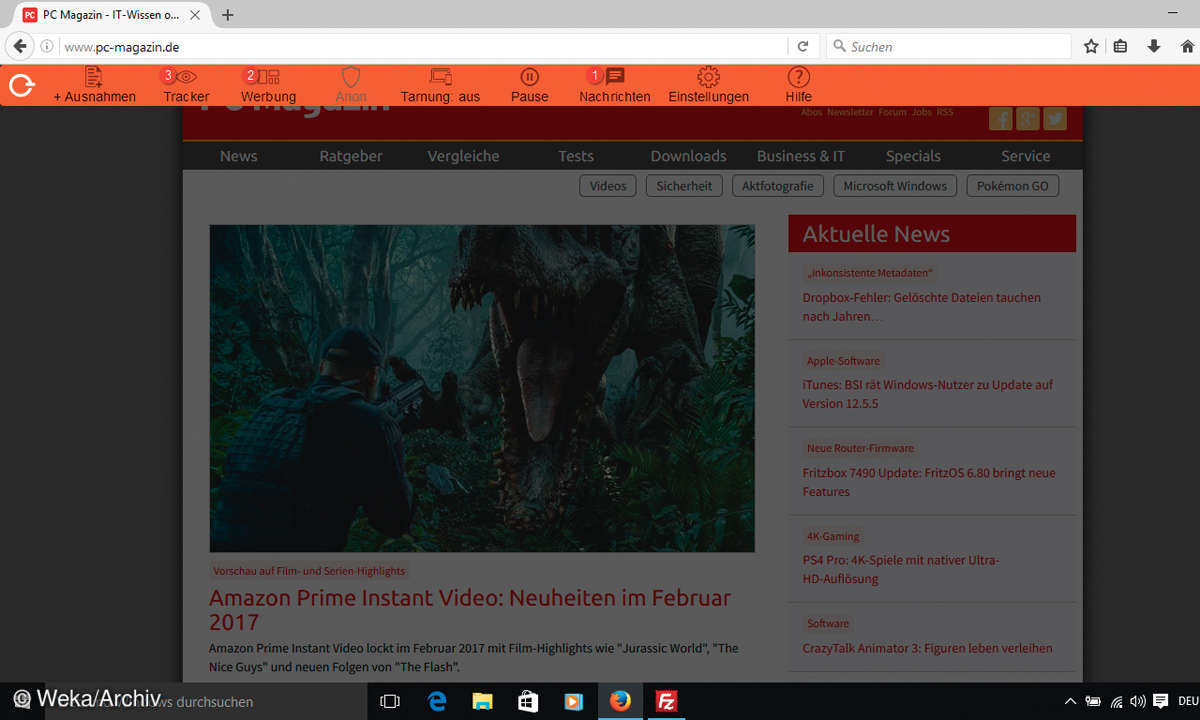Open the iTunes BSI update news article
The height and width of the screenshot is (720, 1200).
point(927,394)
